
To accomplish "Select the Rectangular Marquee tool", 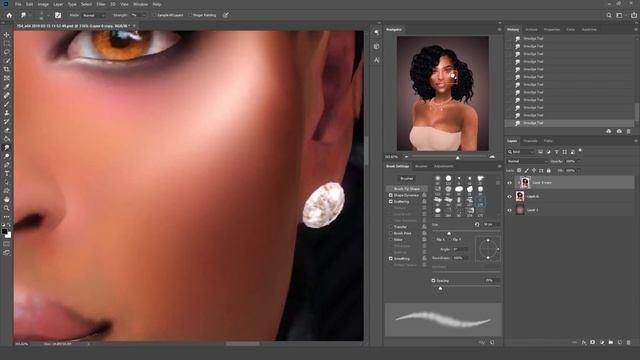I will click(x=7, y=43).
